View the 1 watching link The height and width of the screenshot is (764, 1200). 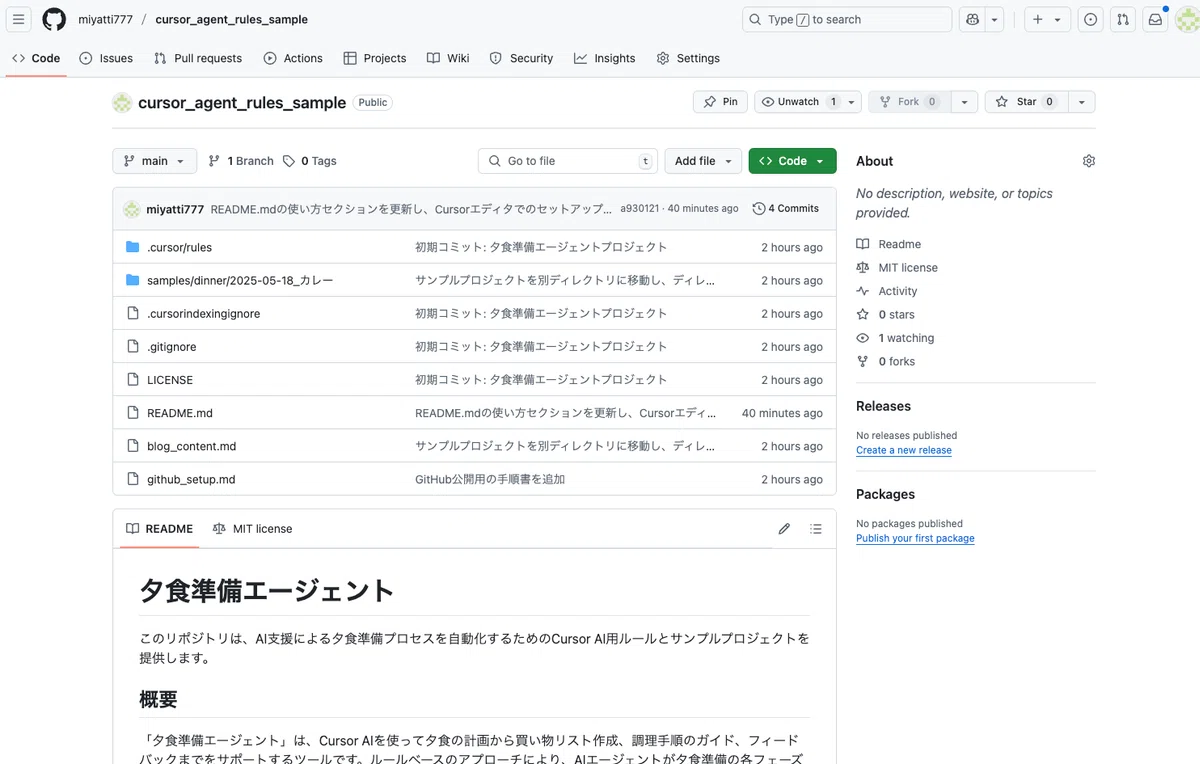point(895,338)
